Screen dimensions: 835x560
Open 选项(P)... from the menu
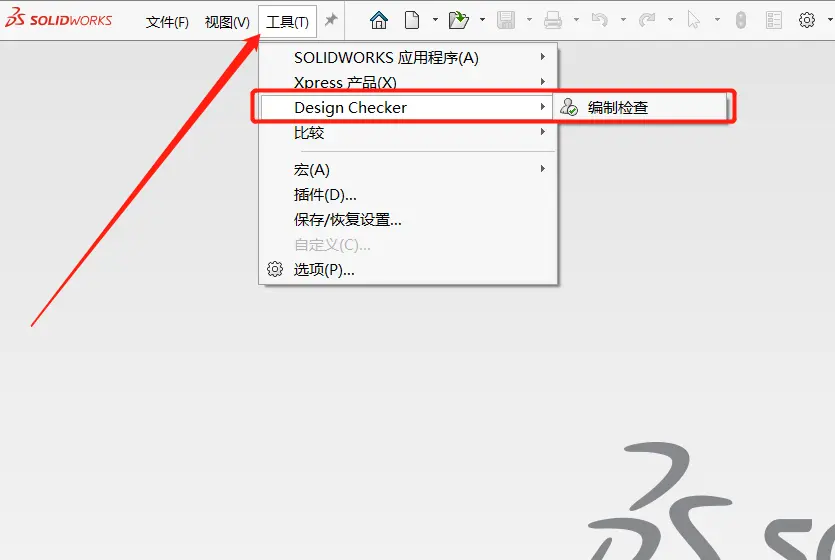click(408, 269)
